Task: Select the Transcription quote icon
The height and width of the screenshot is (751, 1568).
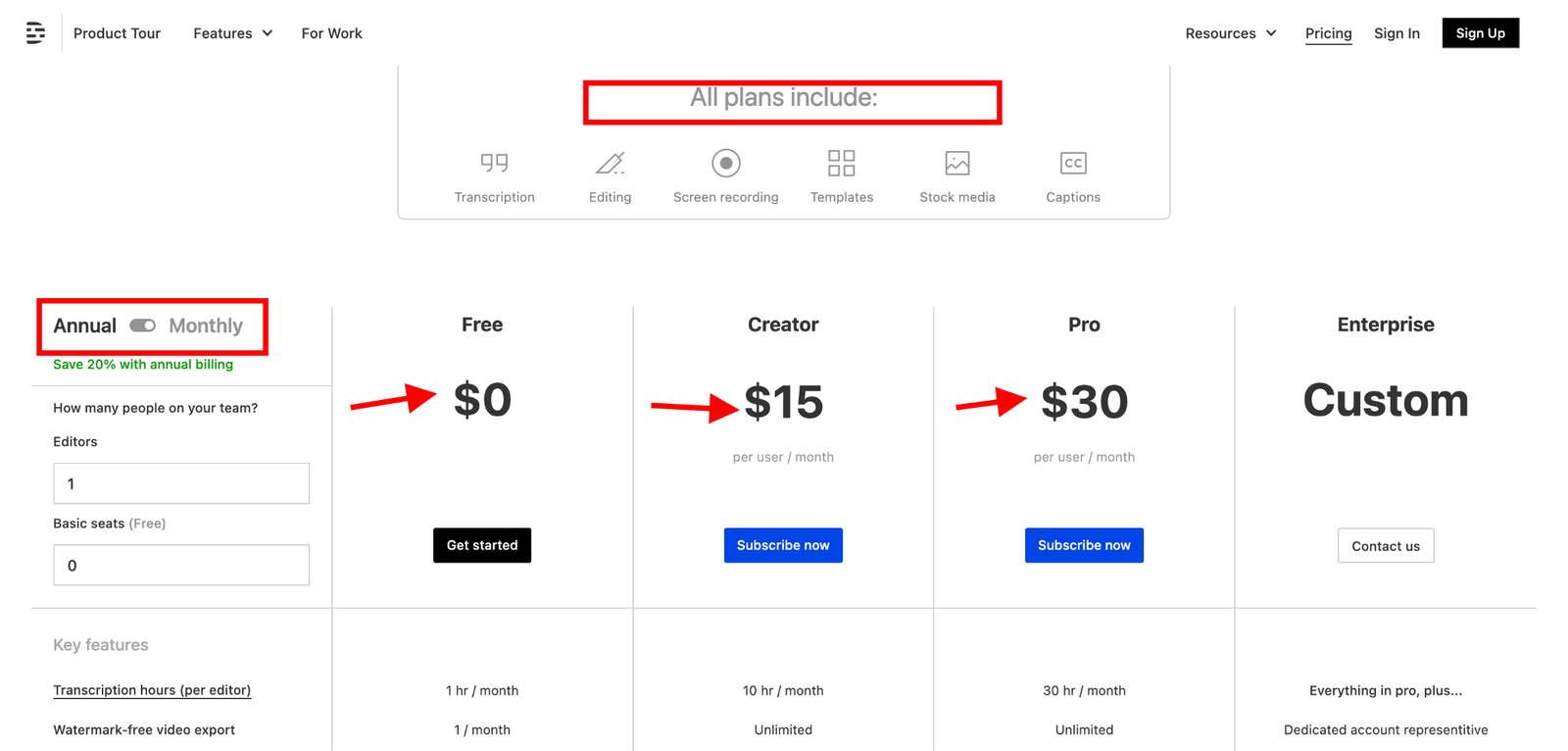Action: coord(494,163)
